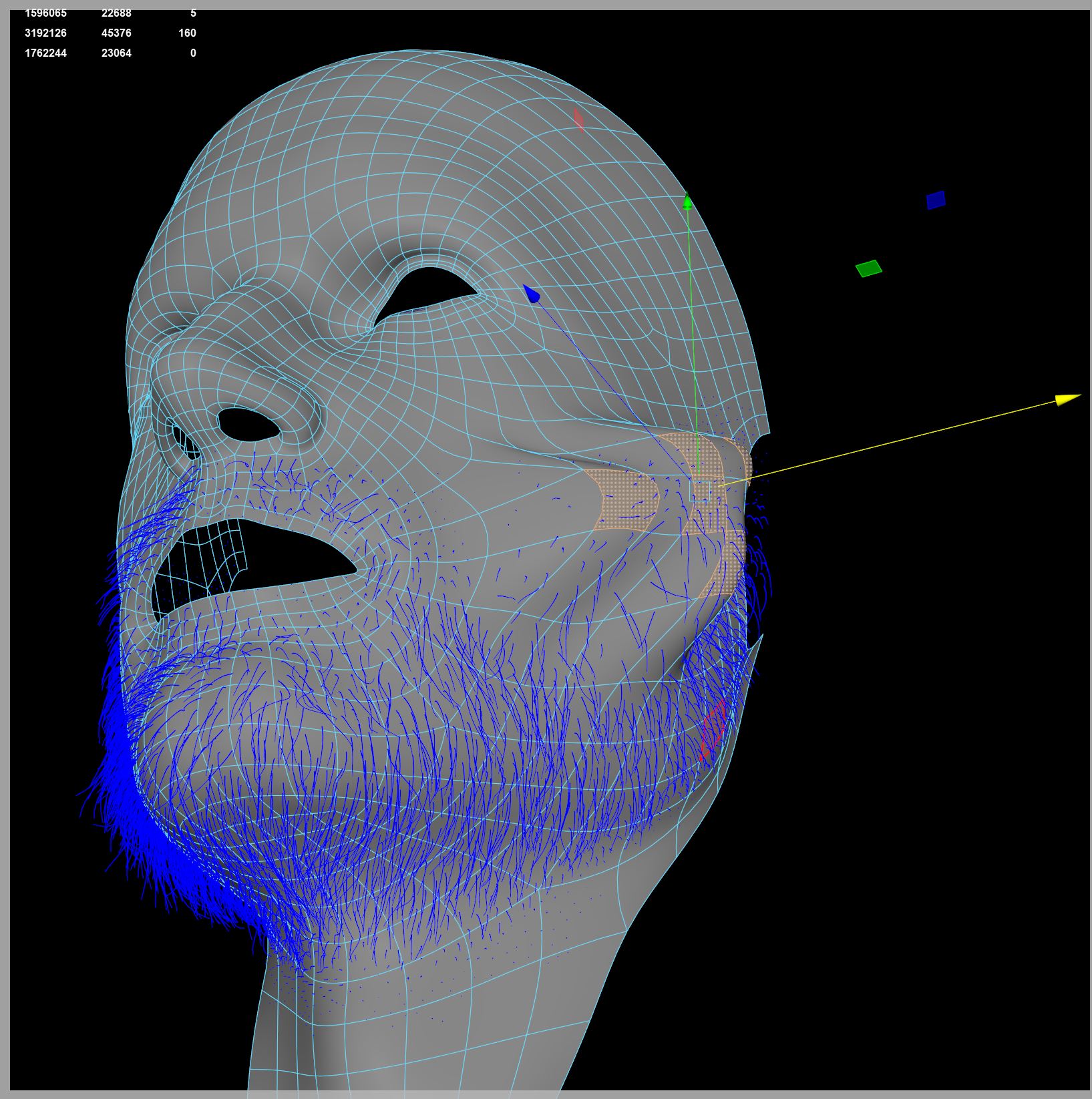Click the heads-up value 160
The height and width of the screenshot is (1099, 1092).
187,33
